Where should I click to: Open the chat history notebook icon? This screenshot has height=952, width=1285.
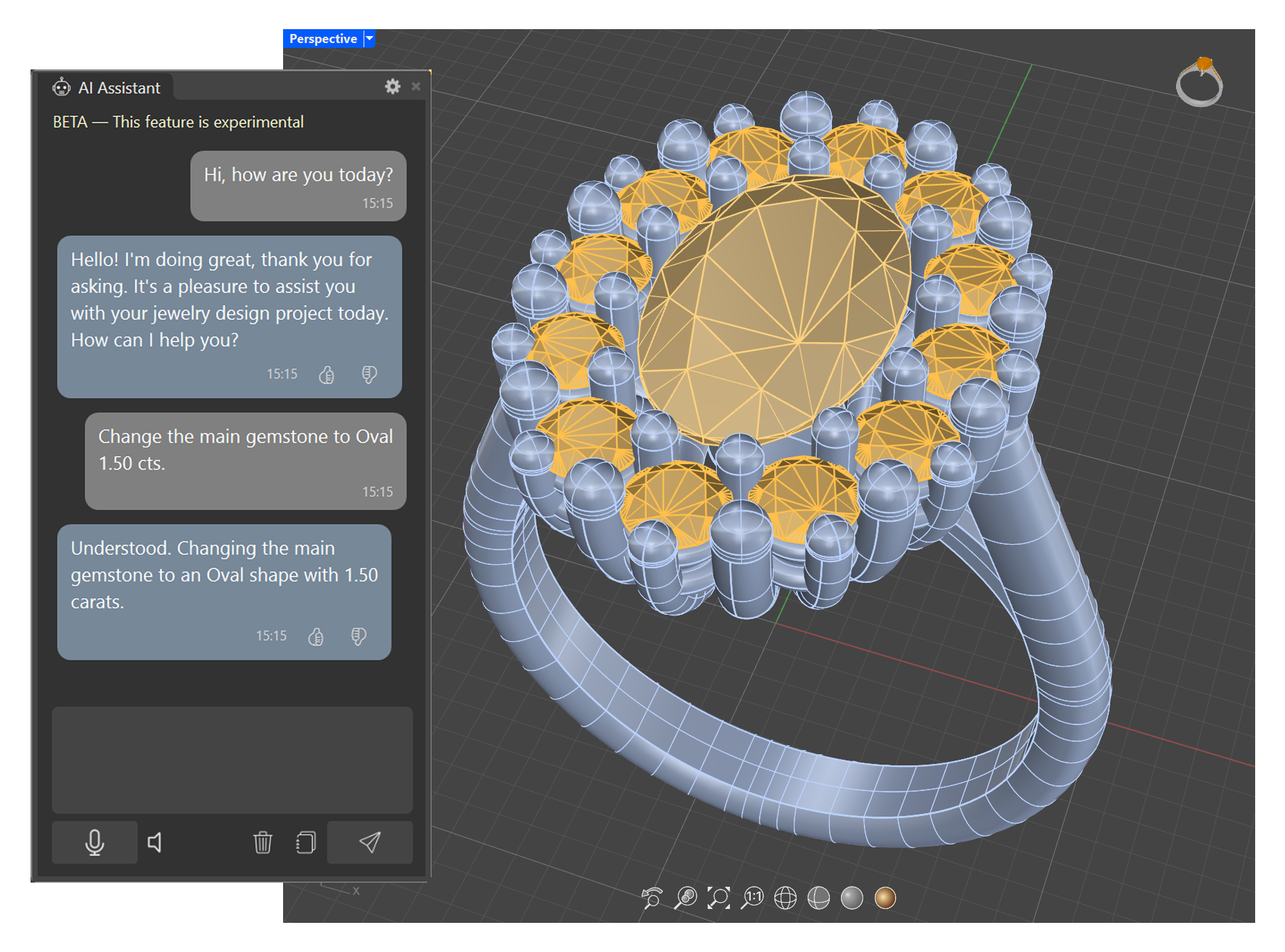click(305, 842)
